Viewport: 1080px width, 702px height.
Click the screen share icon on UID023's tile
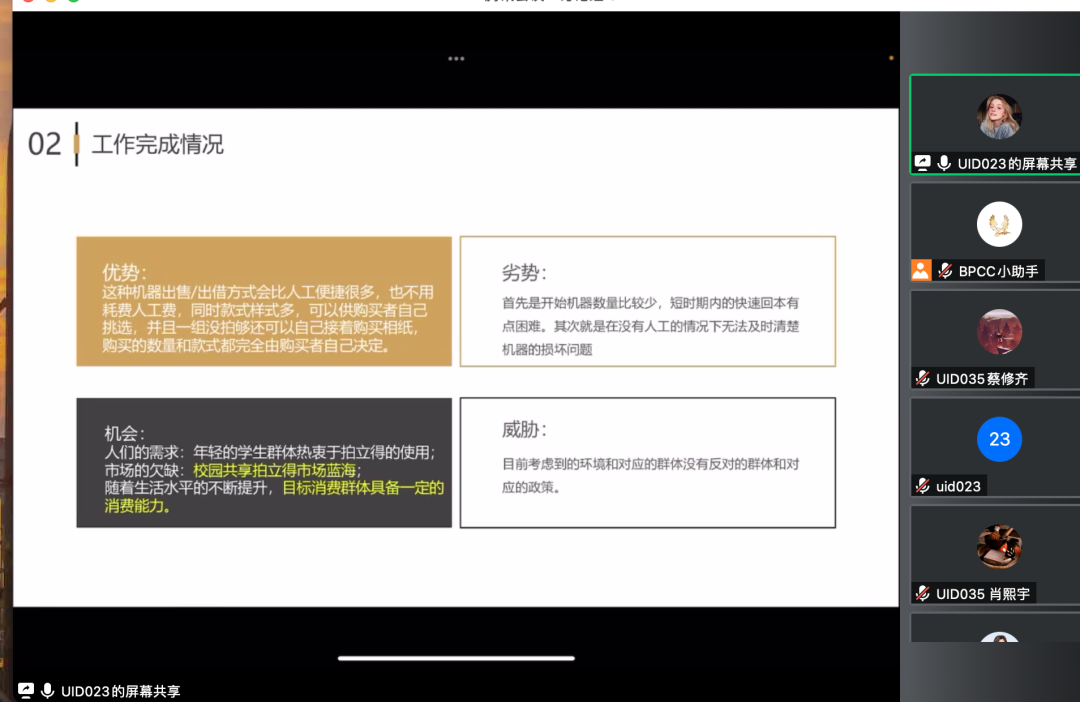click(922, 163)
